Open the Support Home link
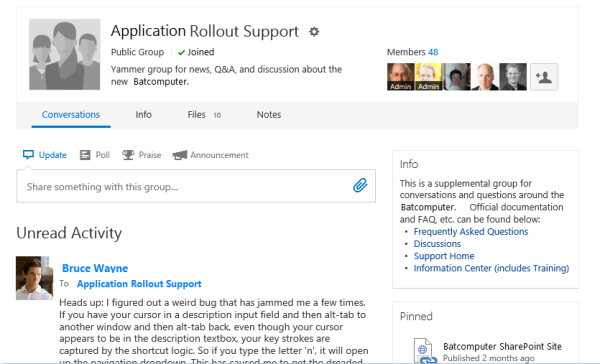This screenshot has height=364, width=600. pyautogui.click(x=444, y=256)
